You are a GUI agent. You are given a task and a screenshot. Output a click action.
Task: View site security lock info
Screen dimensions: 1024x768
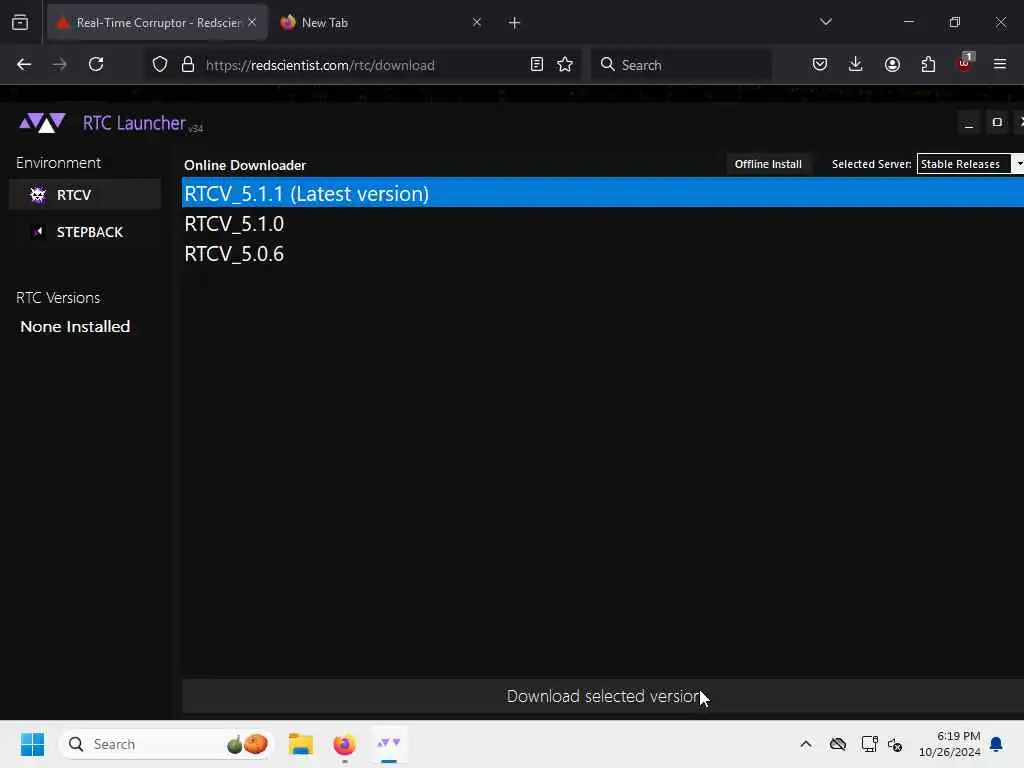pos(188,65)
